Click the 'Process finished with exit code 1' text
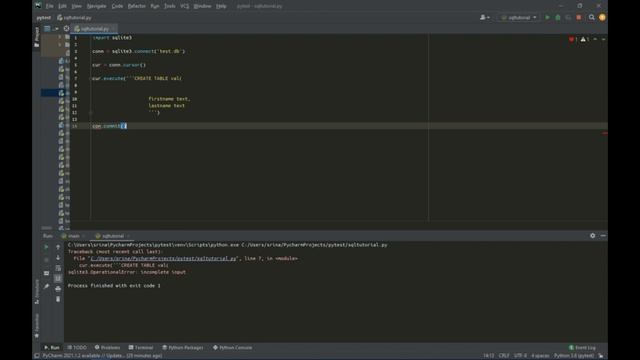The height and width of the screenshot is (360, 640). click(x=114, y=286)
